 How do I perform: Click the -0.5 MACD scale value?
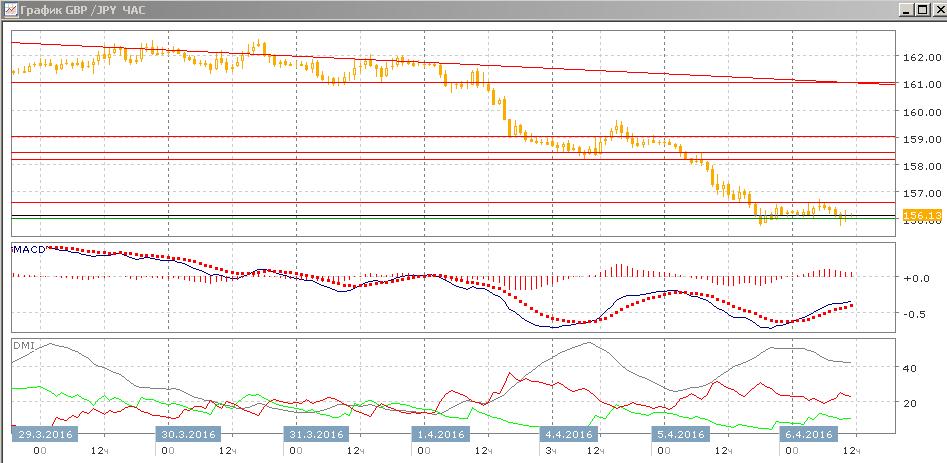click(x=916, y=314)
